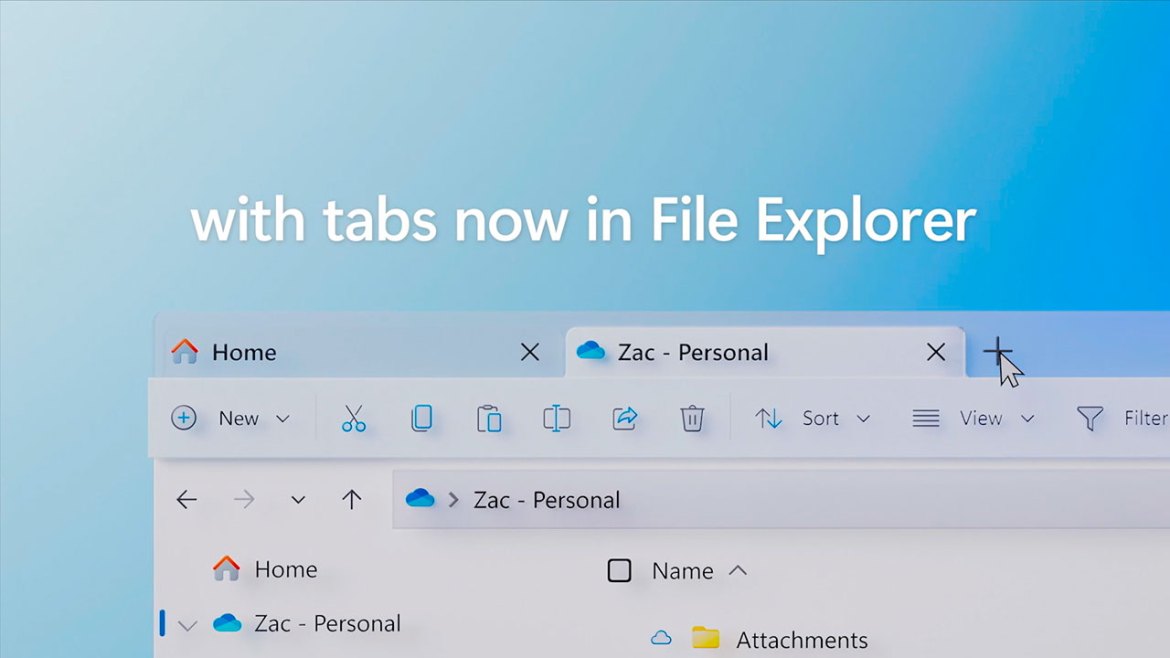Click the Name column header

pos(682,571)
